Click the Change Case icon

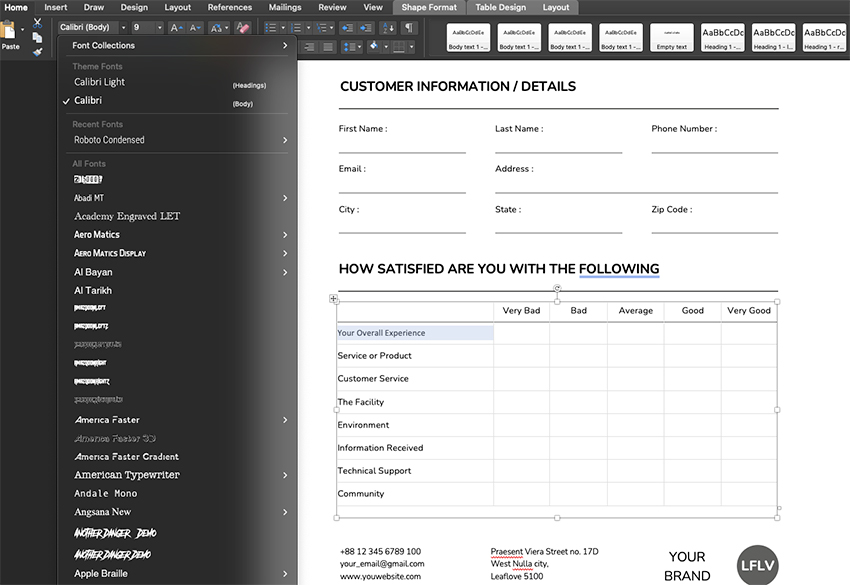point(217,29)
